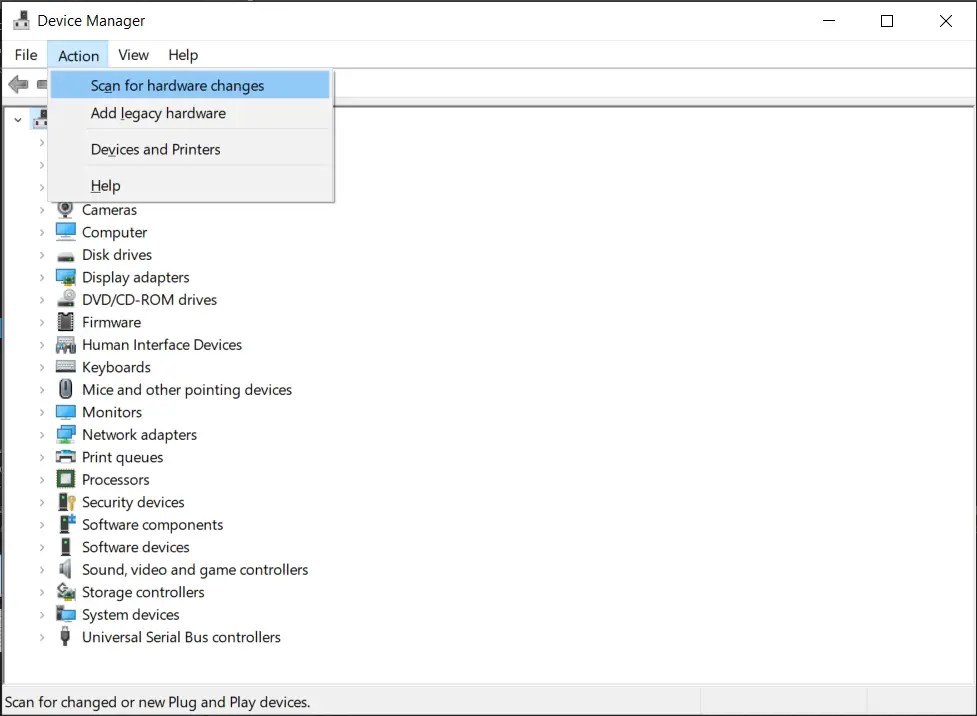
Task: Collapse the root computer node
Action: tap(17, 118)
